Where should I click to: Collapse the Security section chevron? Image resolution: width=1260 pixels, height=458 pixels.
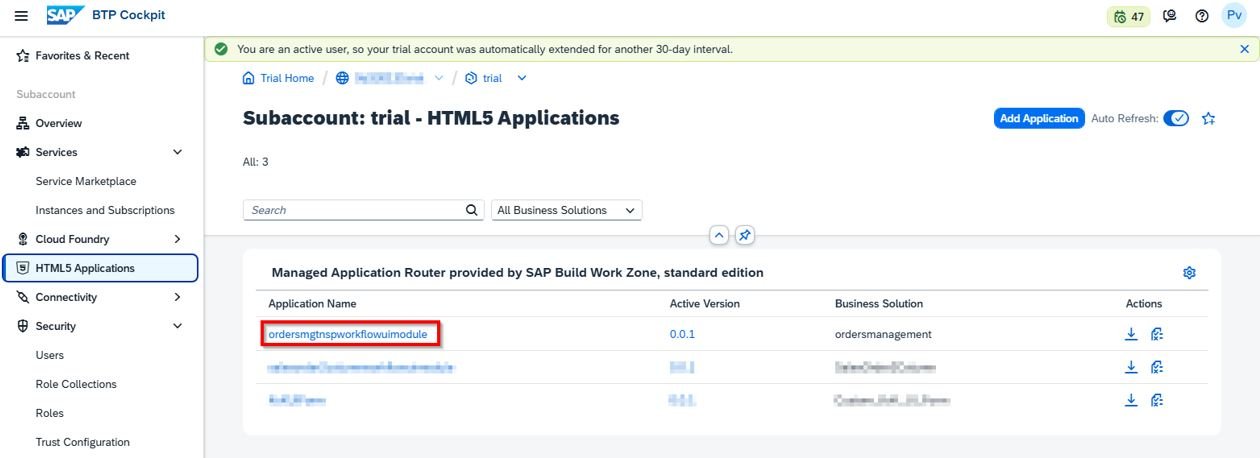(x=178, y=326)
